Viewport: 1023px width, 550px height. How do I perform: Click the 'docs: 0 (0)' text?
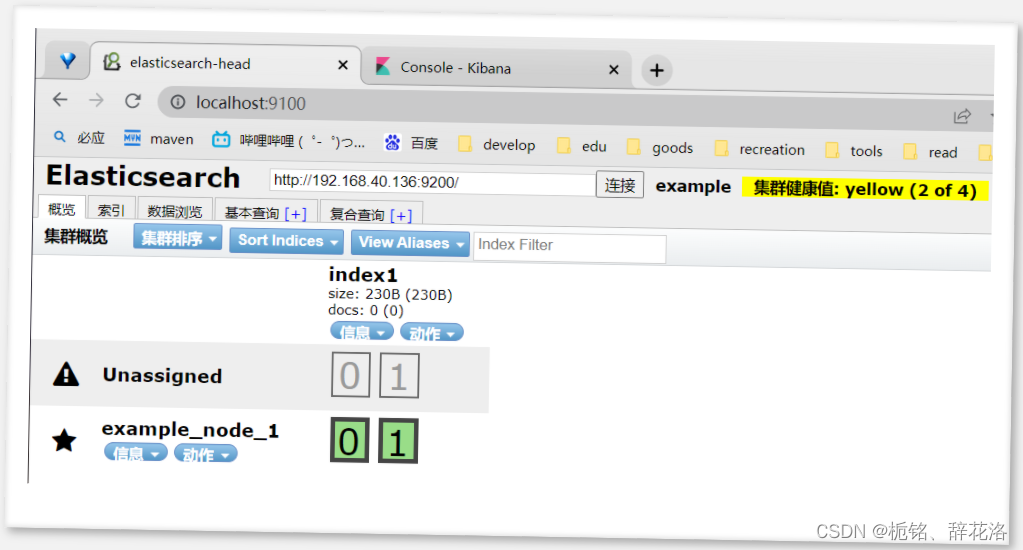point(366,310)
